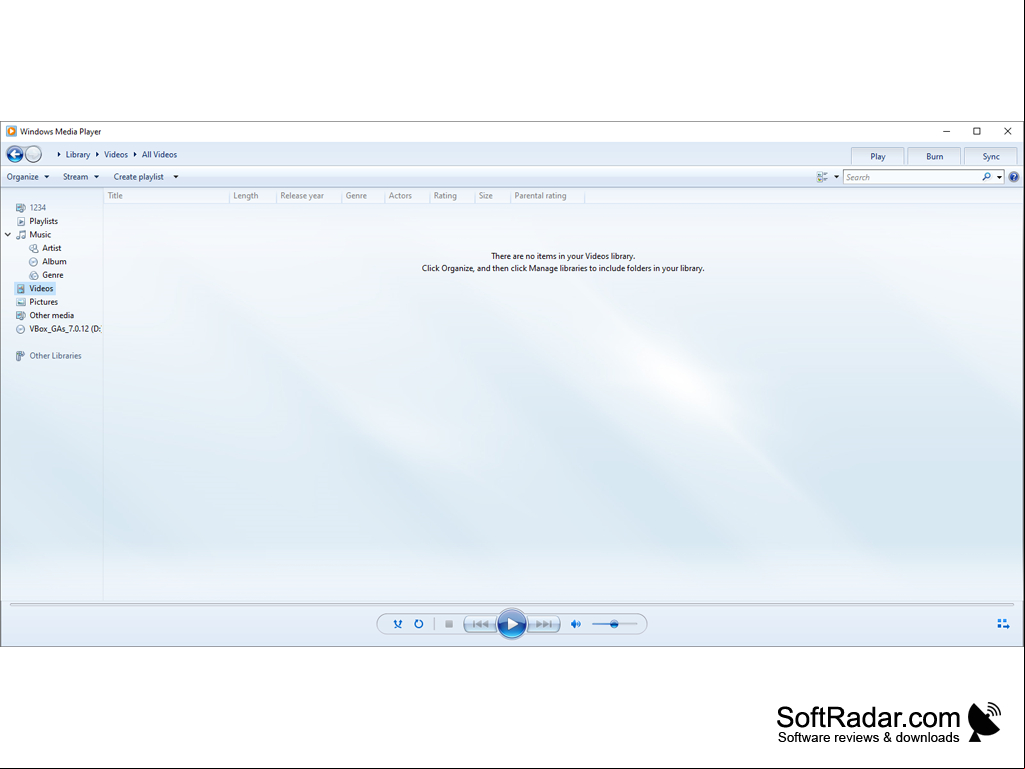Open the Help question mark icon
This screenshot has width=1025, height=769.
tap(1013, 177)
